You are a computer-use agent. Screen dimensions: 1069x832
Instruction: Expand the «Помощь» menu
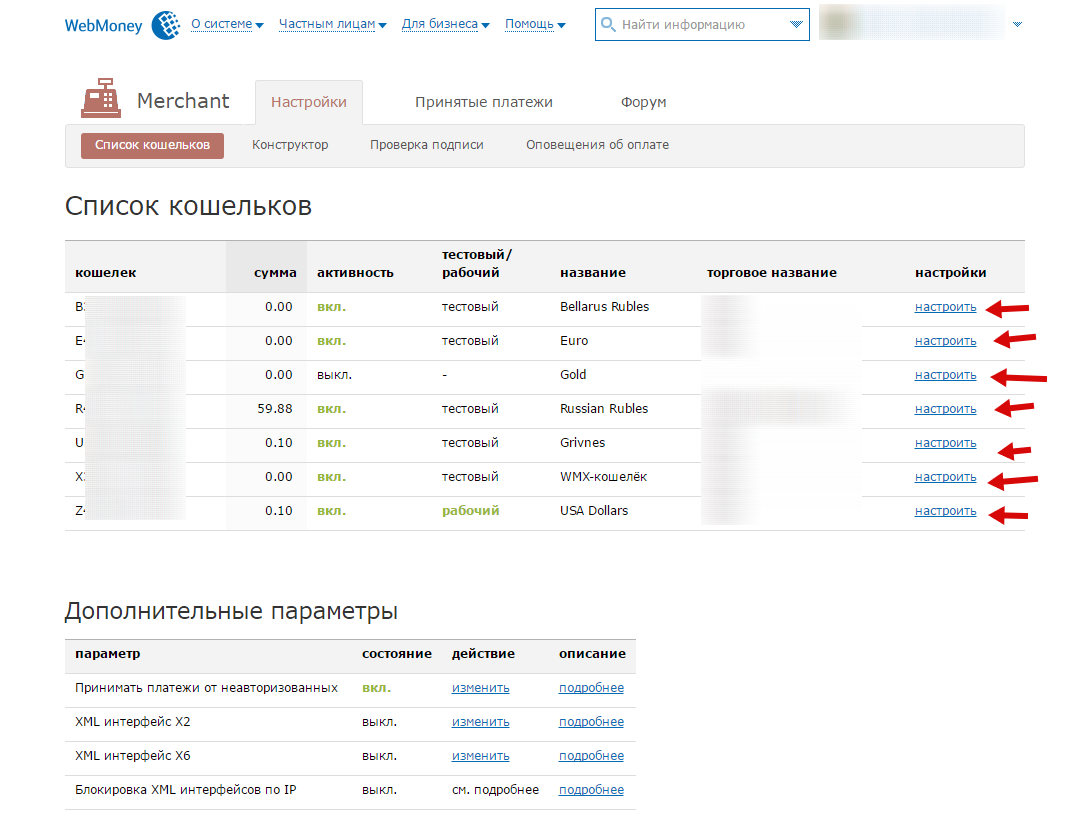coord(535,24)
